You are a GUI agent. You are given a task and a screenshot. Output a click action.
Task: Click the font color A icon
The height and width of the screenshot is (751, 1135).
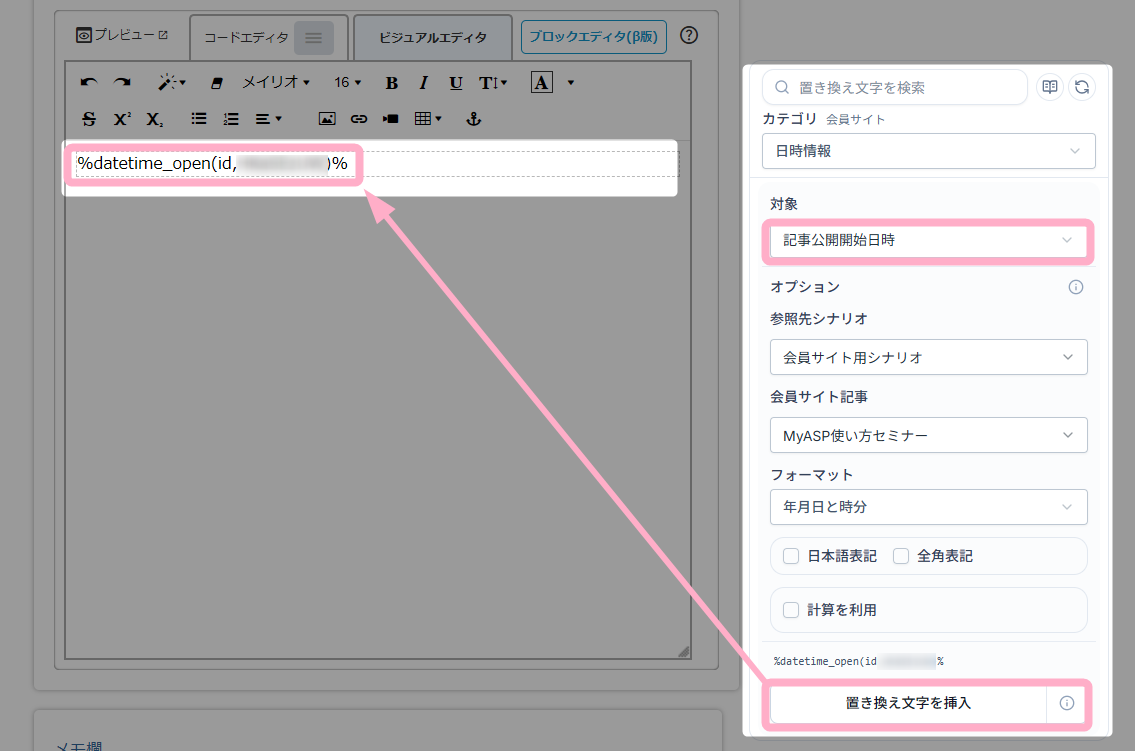541,82
